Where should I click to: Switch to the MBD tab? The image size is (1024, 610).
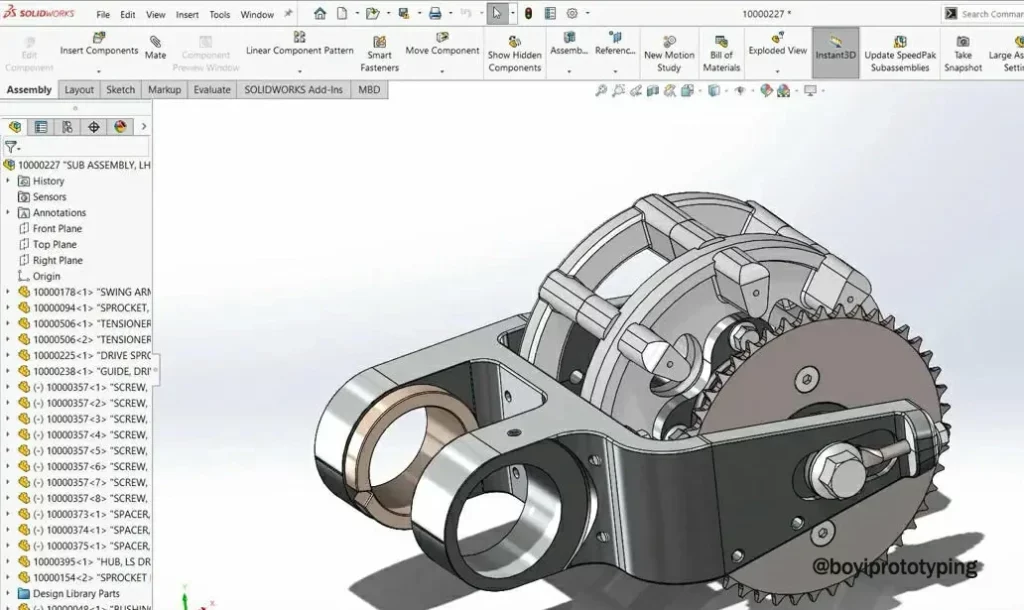click(369, 89)
